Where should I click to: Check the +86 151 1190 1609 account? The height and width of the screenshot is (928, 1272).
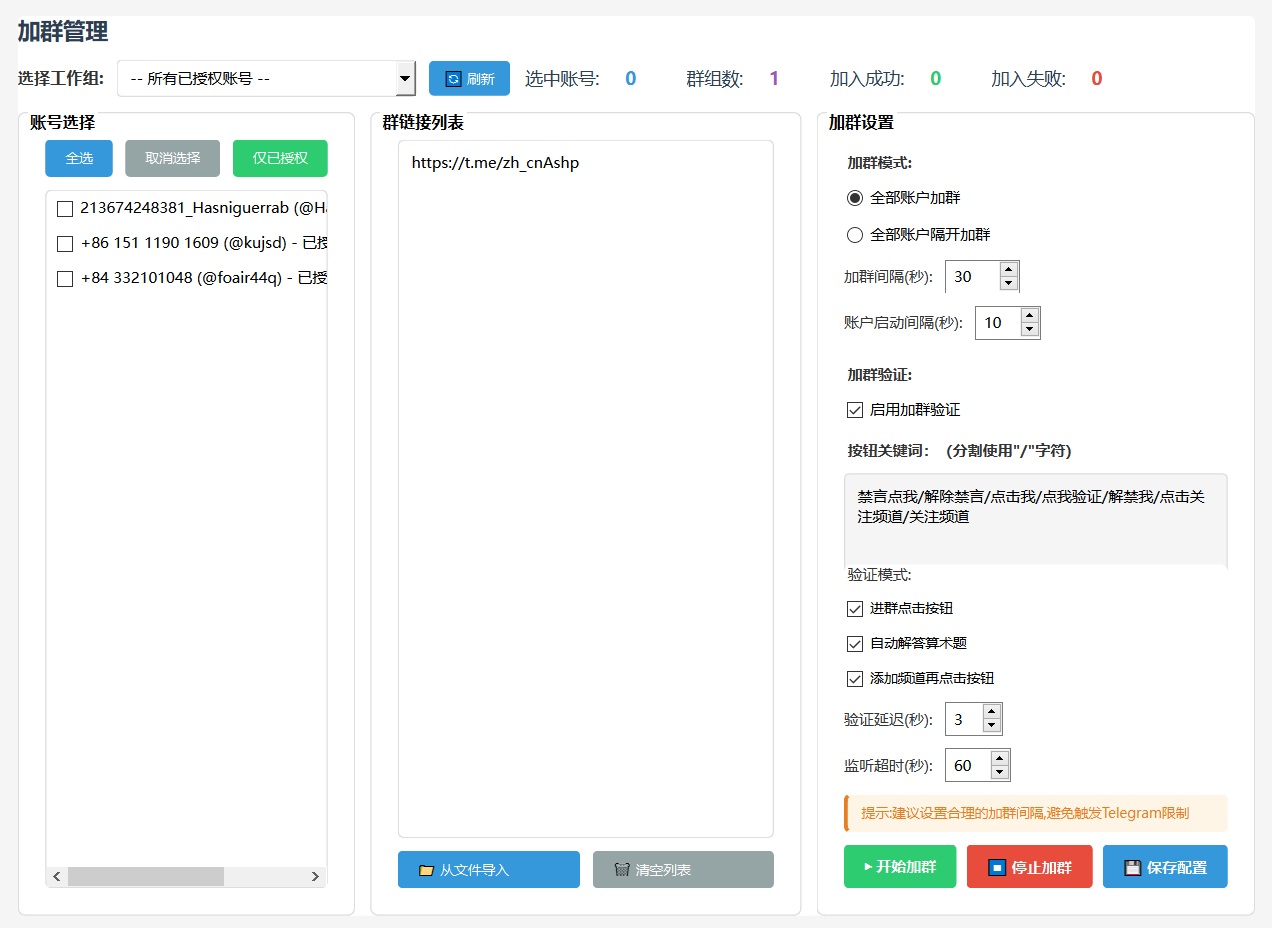[x=65, y=243]
